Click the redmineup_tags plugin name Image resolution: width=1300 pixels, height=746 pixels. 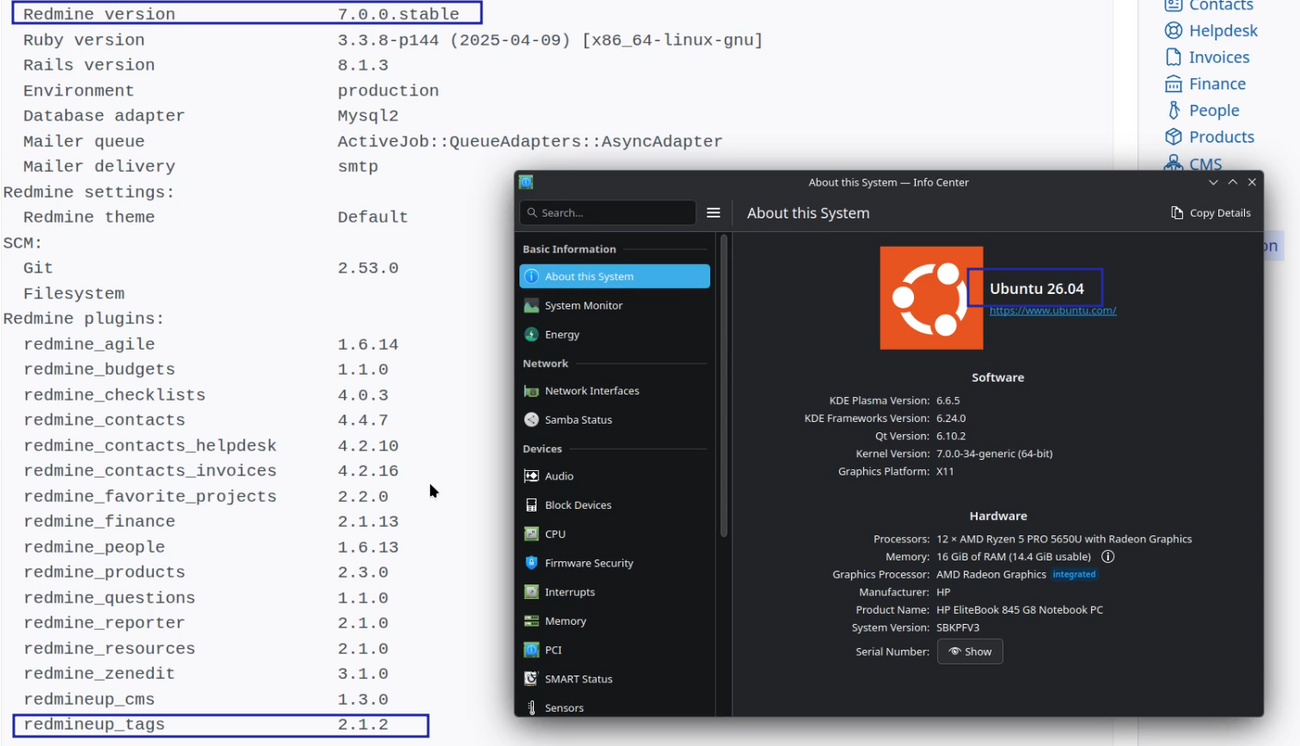point(94,725)
